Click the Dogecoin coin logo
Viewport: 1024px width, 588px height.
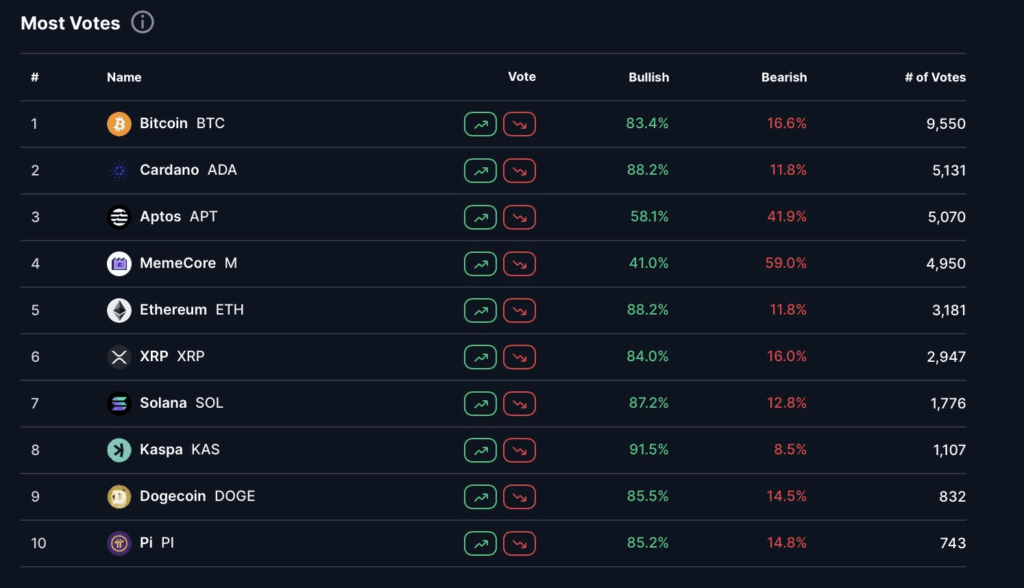pos(119,497)
